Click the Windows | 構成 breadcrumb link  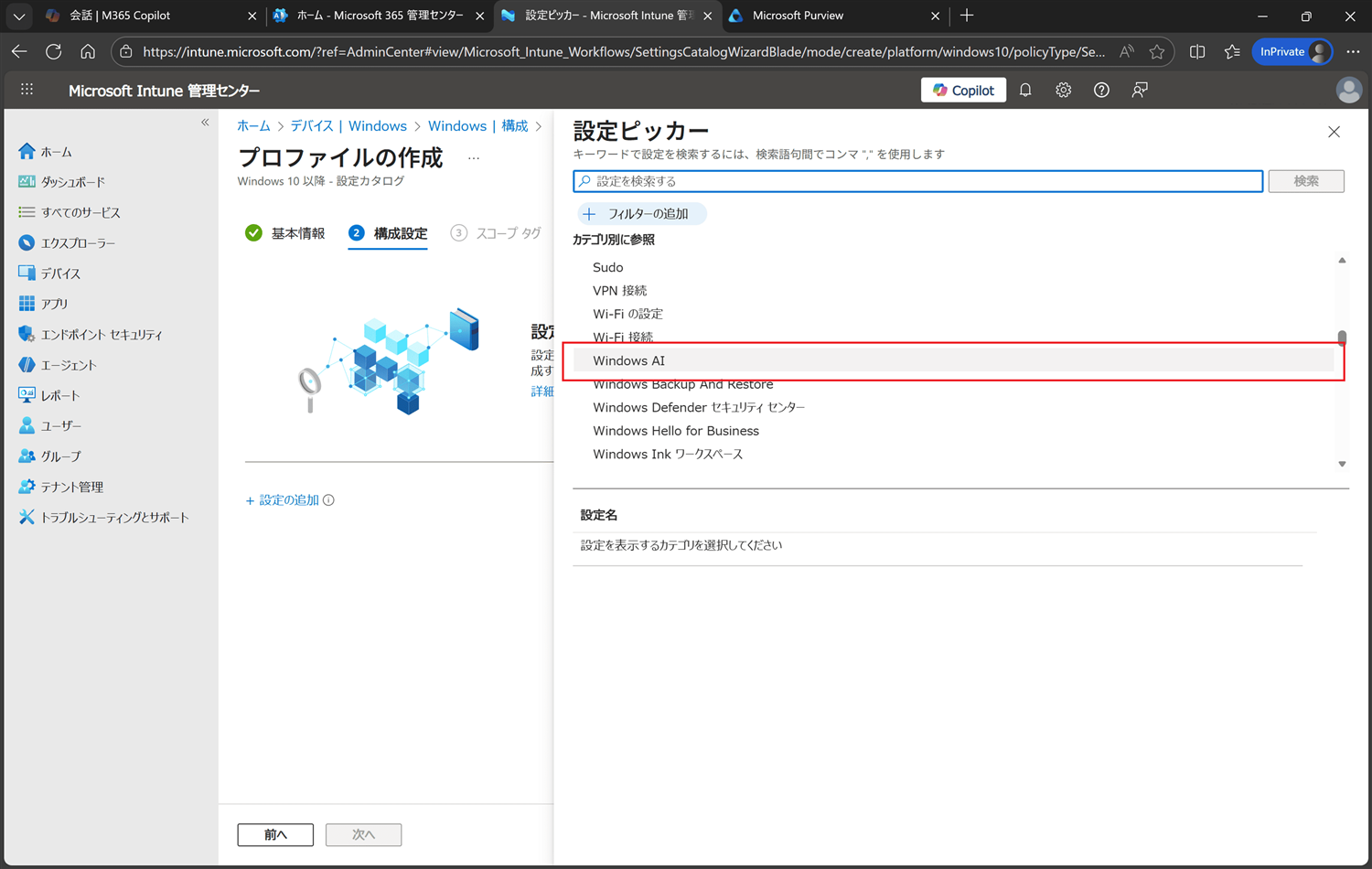pyautogui.click(x=477, y=126)
